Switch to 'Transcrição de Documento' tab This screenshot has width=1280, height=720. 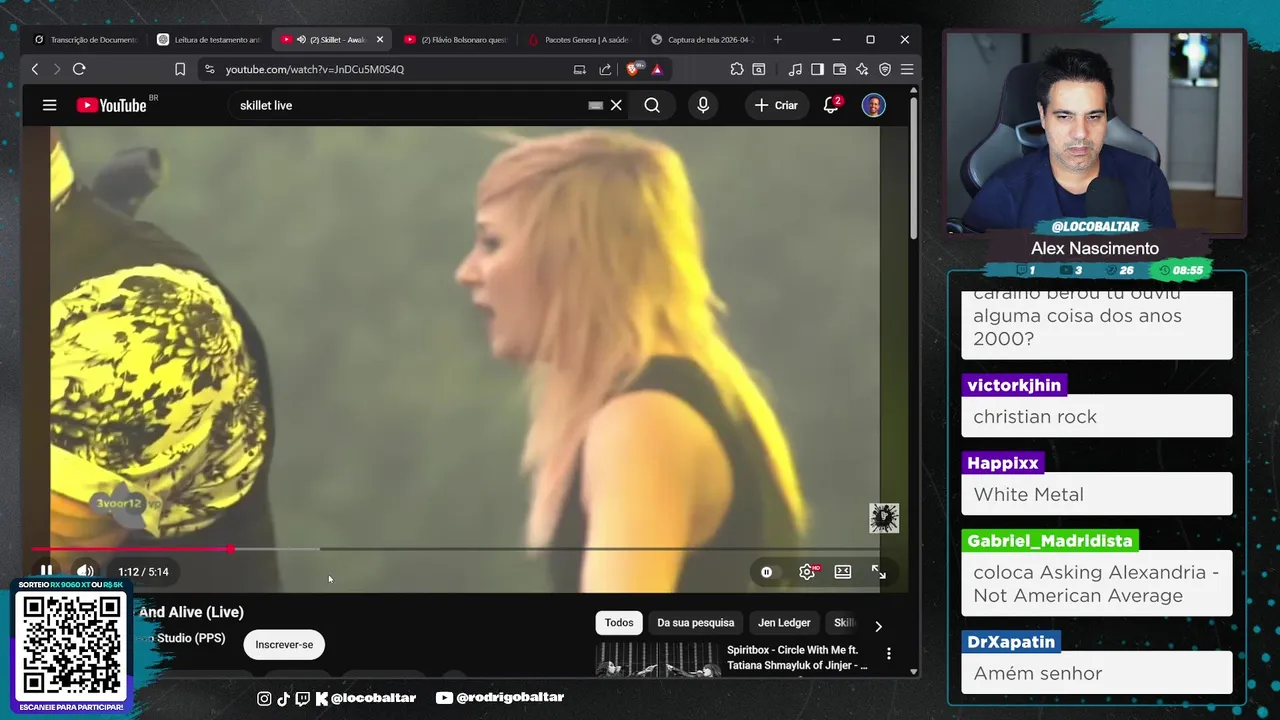click(85, 40)
